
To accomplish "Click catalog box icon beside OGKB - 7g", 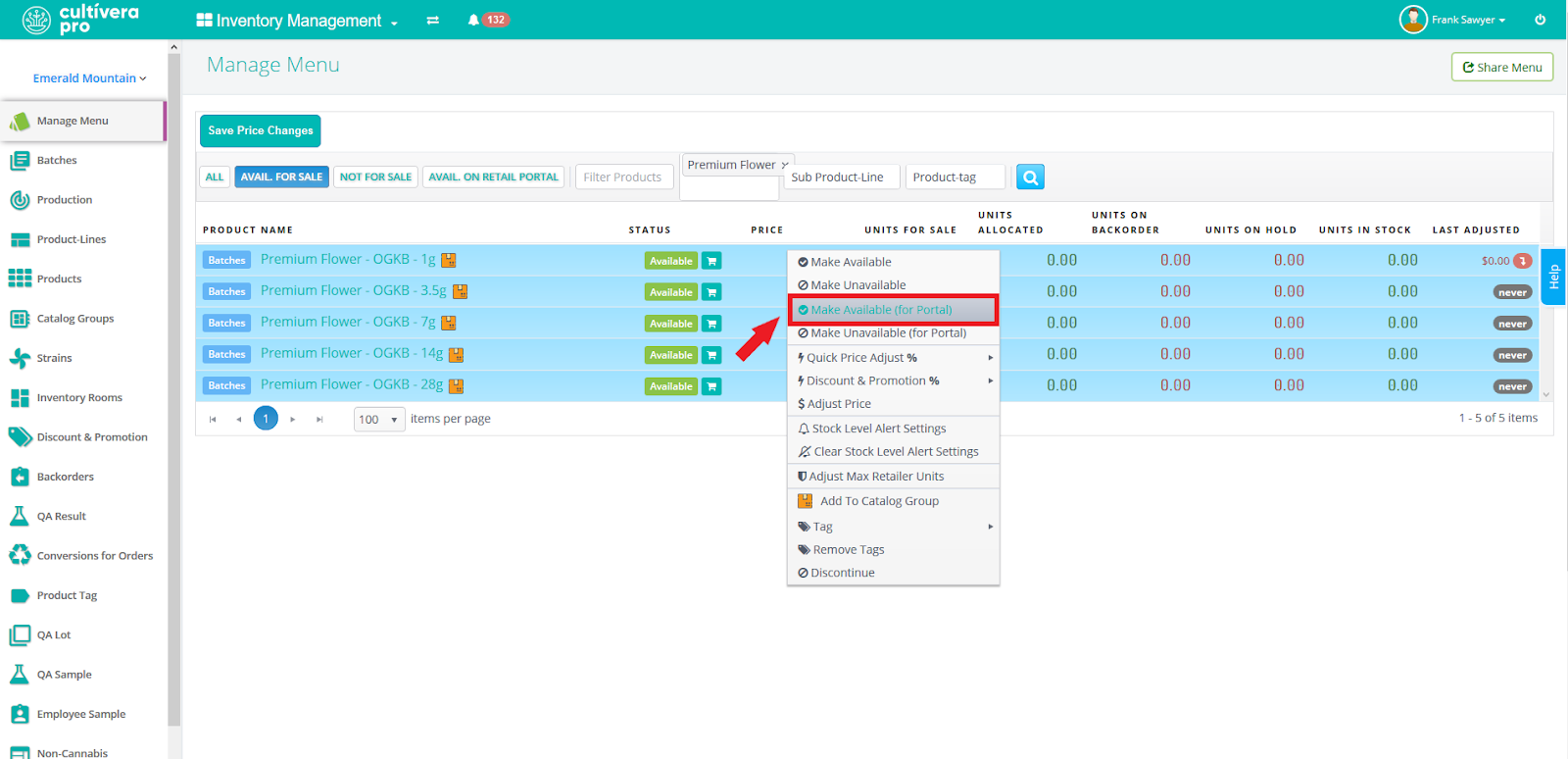I will click(449, 323).
